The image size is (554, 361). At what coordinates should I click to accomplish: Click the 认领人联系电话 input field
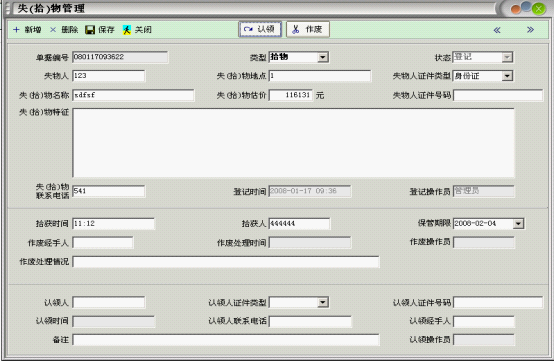(310, 321)
